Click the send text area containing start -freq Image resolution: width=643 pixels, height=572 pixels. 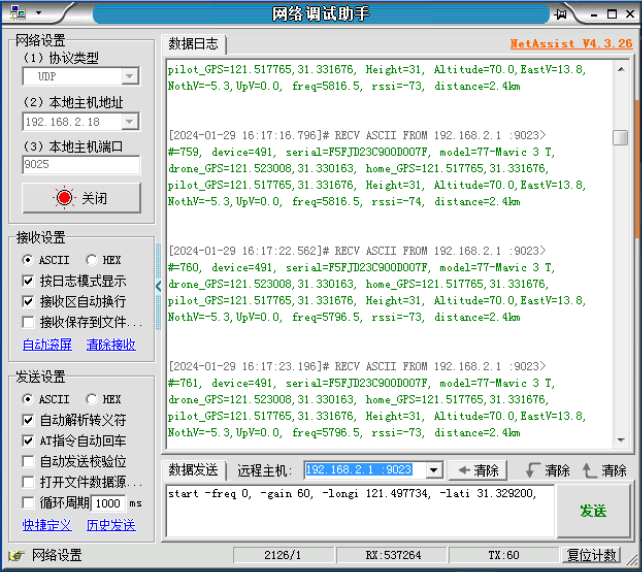pos(360,510)
